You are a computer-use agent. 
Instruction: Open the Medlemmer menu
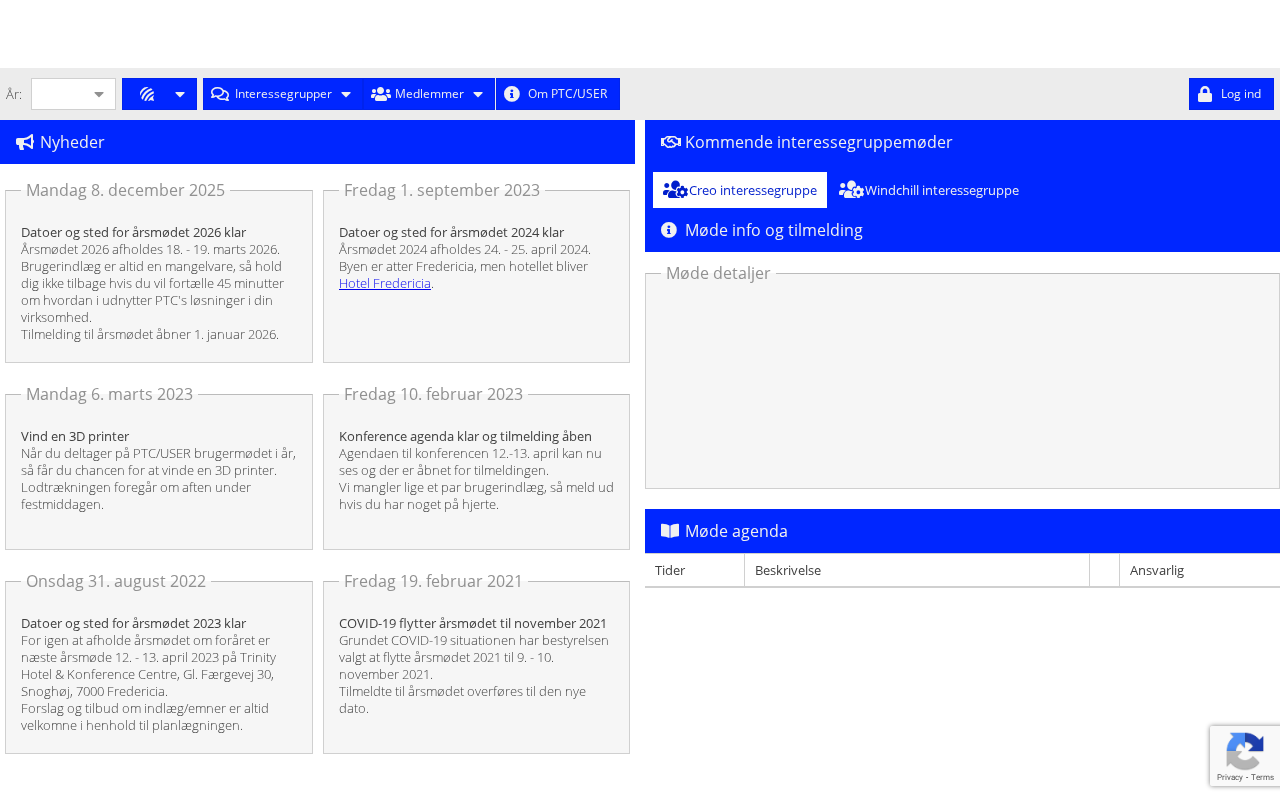(x=427, y=94)
